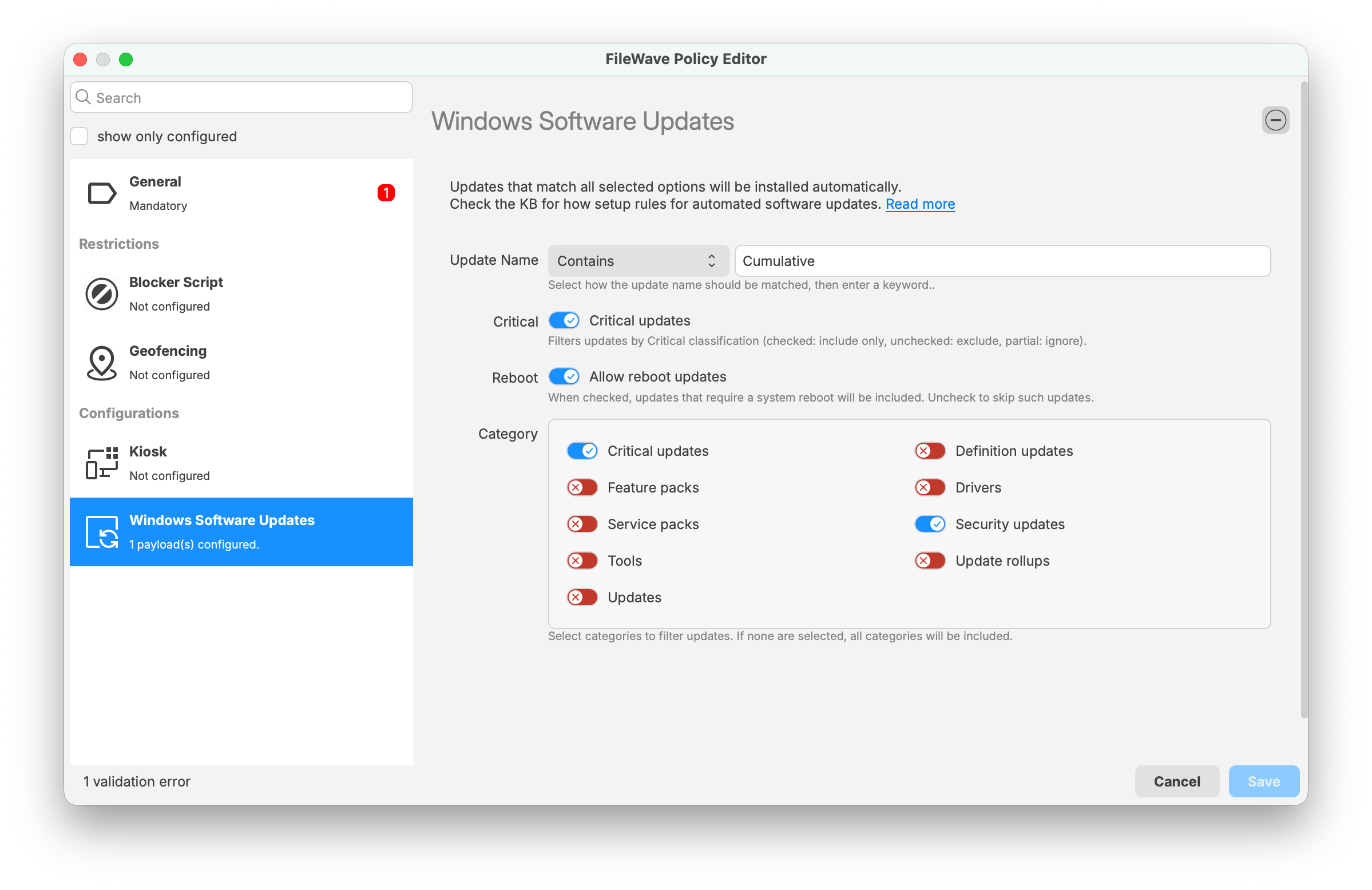Enable the Tools category toggle
The height and width of the screenshot is (890, 1372).
pos(582,561)
